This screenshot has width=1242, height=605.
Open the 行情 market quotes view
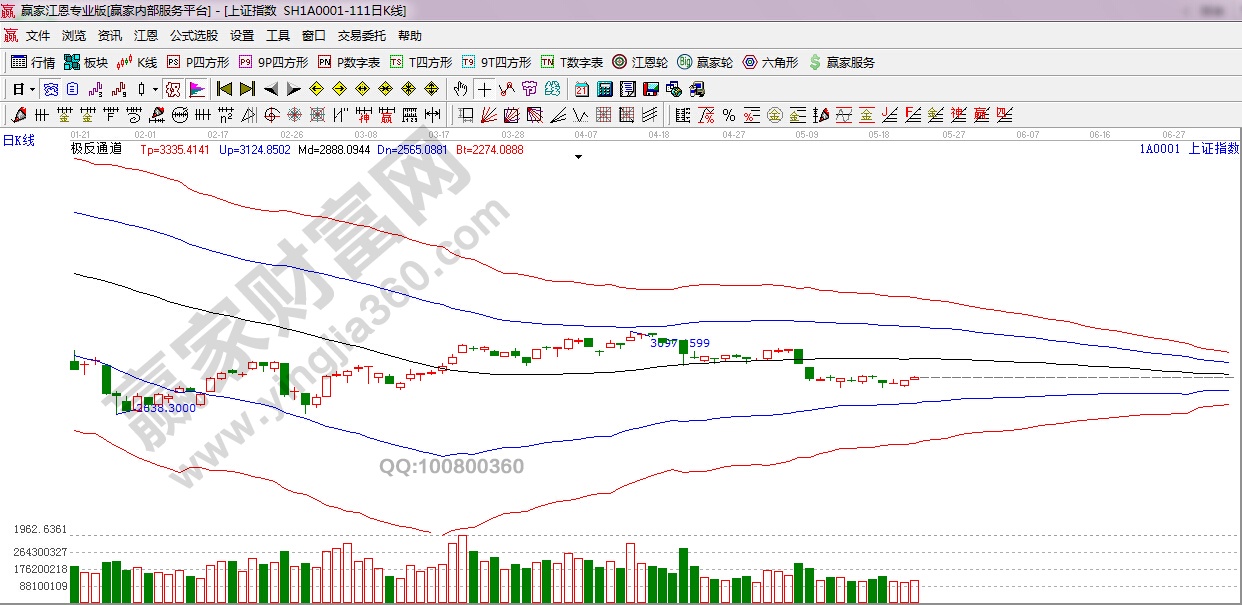click(33, 62)
